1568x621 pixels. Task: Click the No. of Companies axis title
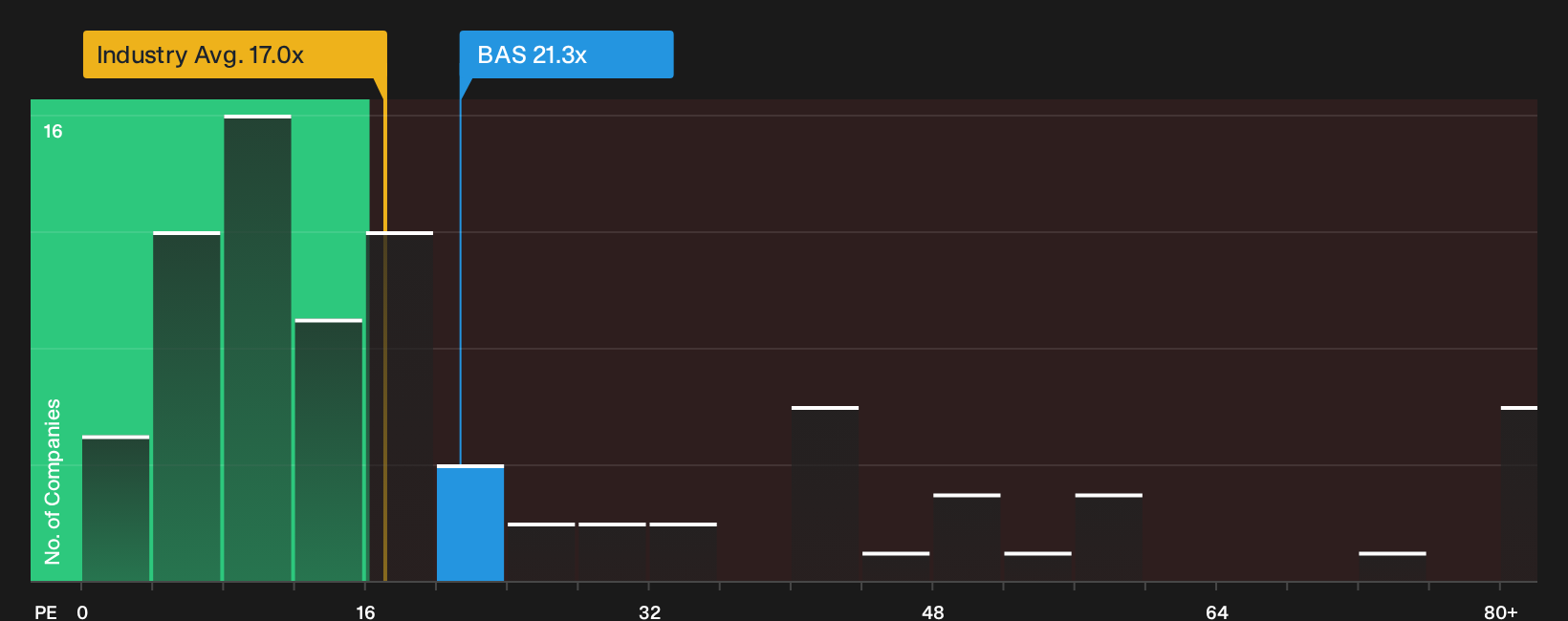[x=53, y=481]
